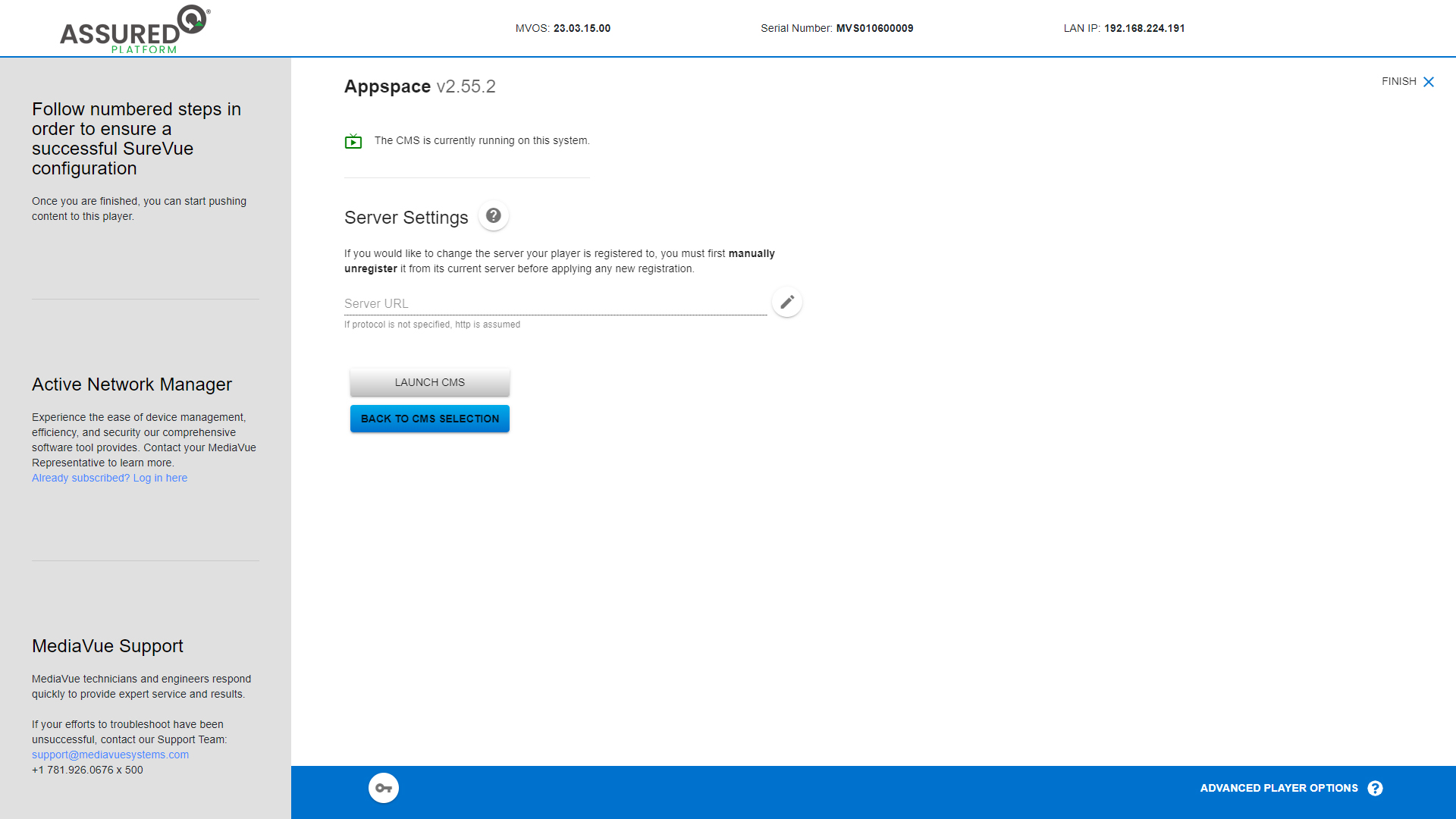
Task: Click 'The CMS is currently running' message
Action: click(482, 140)
